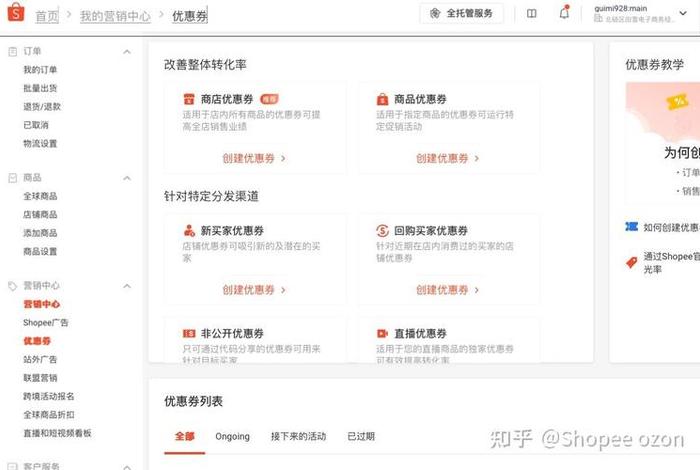Open 退货/退款 in sidebar
The image size is (700, 470).
pyautogui.click(x=42, y=107)
